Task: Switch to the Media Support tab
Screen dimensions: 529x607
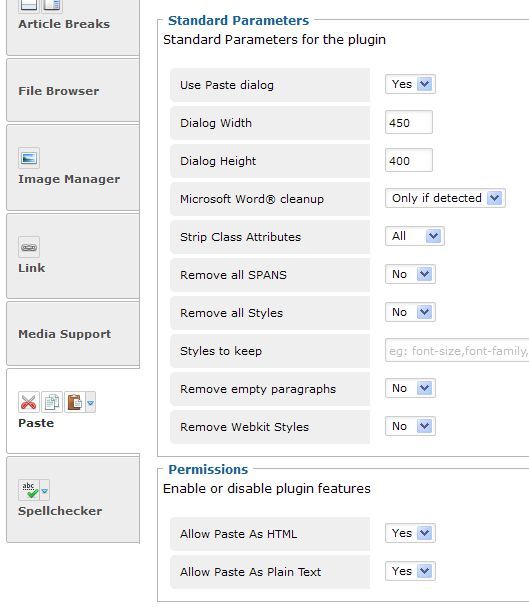Action: 73,334
